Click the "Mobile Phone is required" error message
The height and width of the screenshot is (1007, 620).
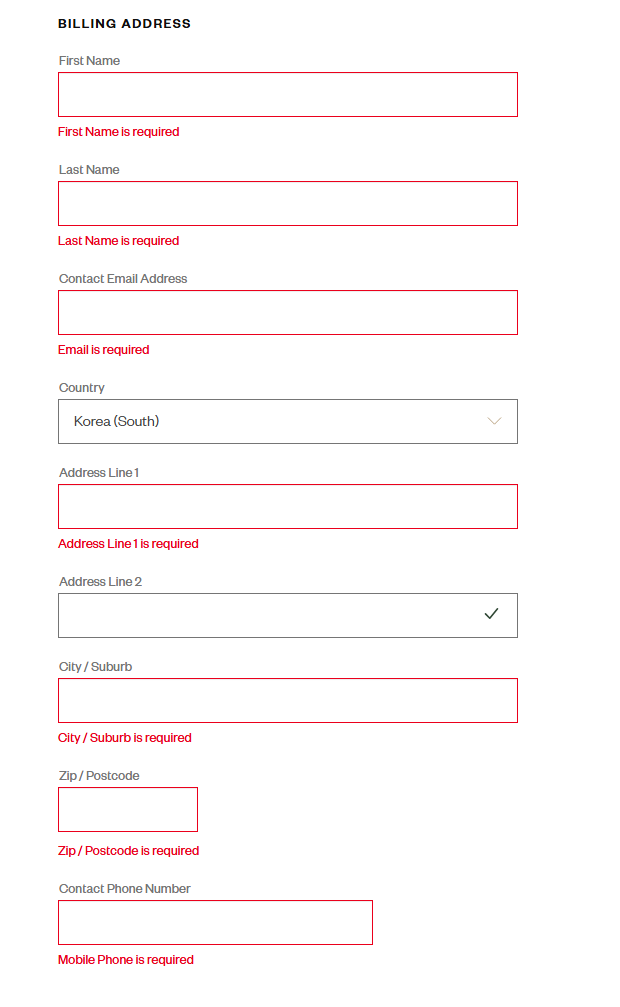(x=126, y=960)
